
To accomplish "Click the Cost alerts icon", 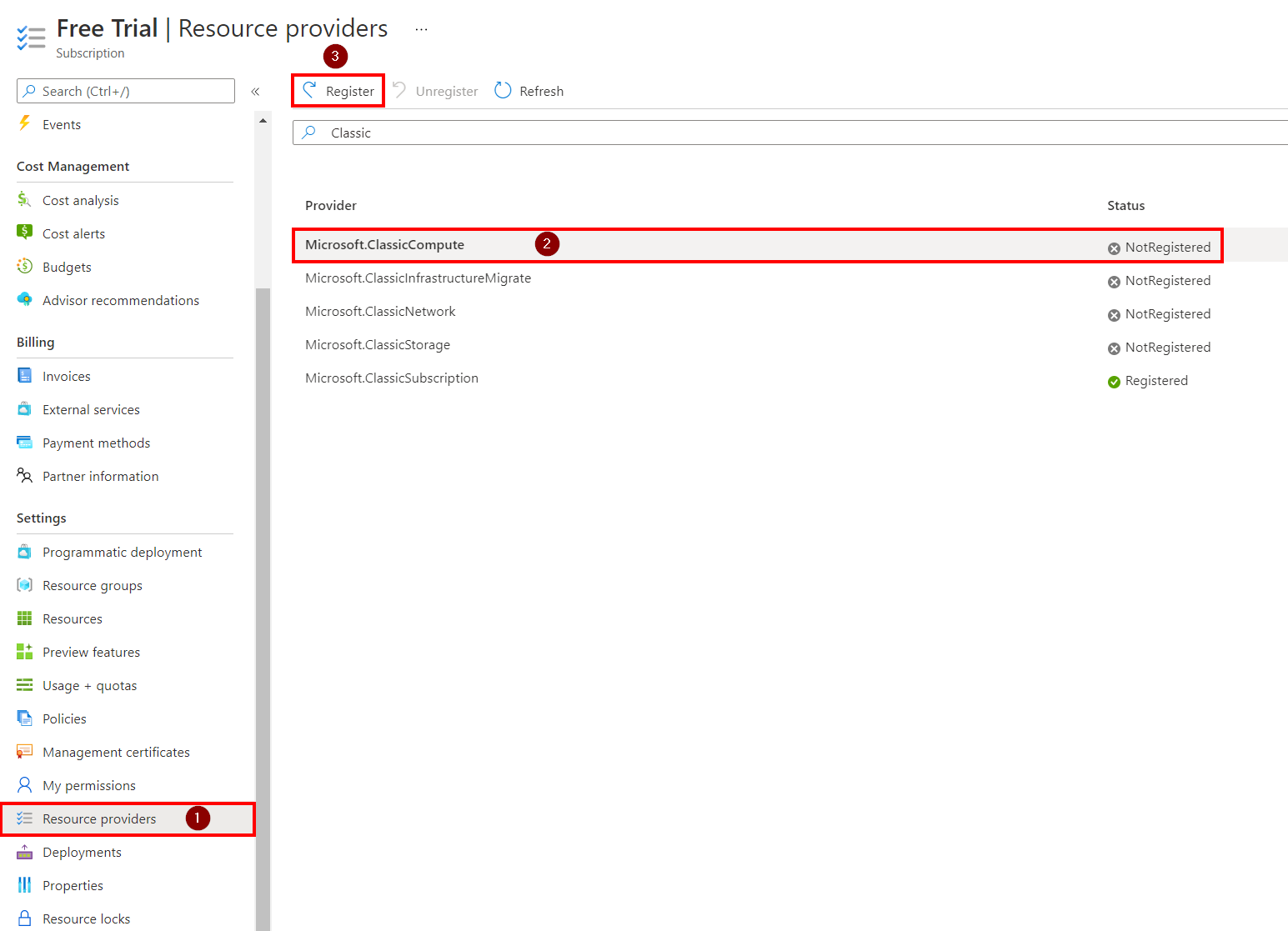I will coord(24,233).
